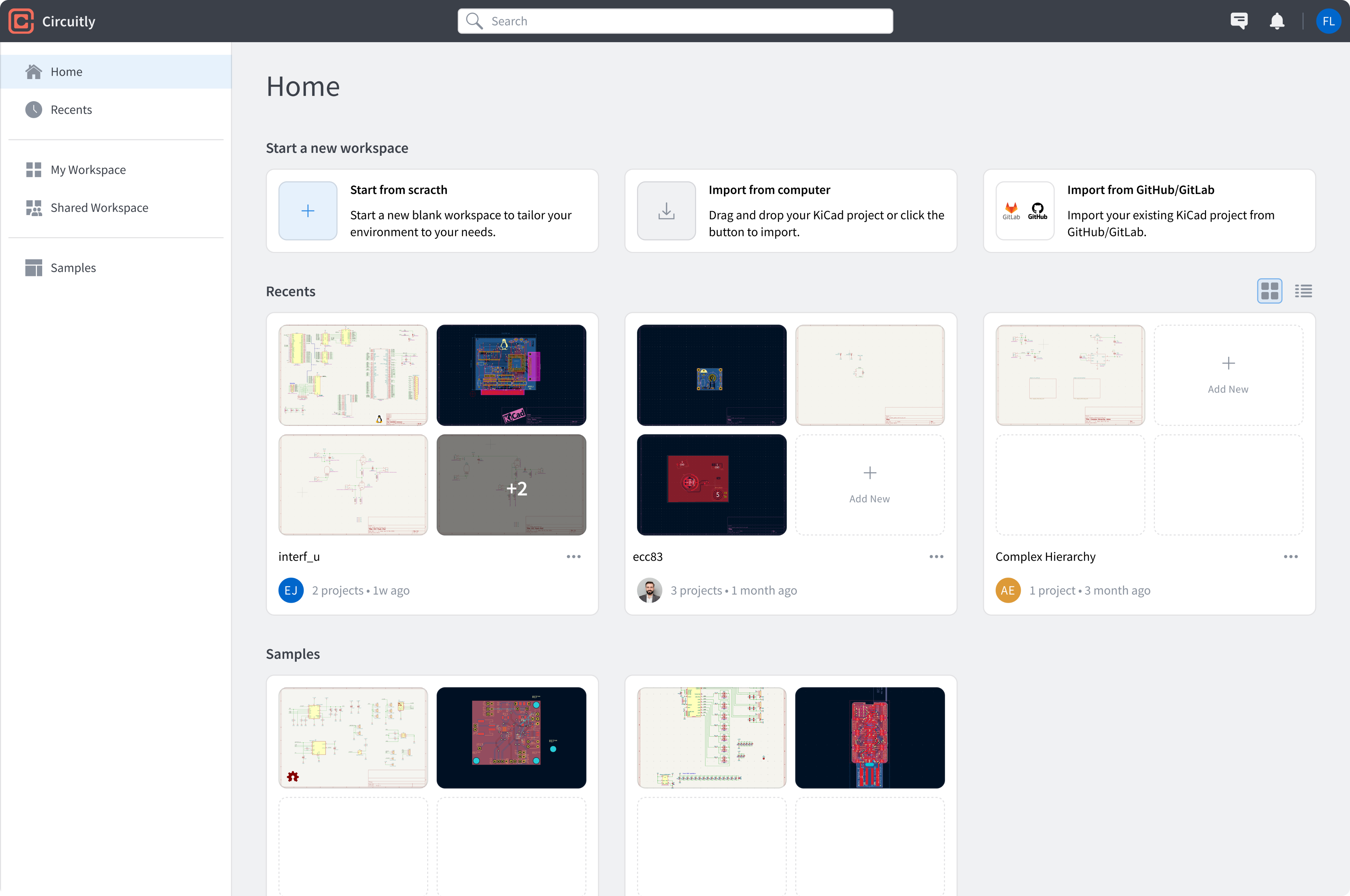1350x896 pixels.
Task: Click Add New in Complex Hierarchy card
Action: click(x=1228, y=375)
